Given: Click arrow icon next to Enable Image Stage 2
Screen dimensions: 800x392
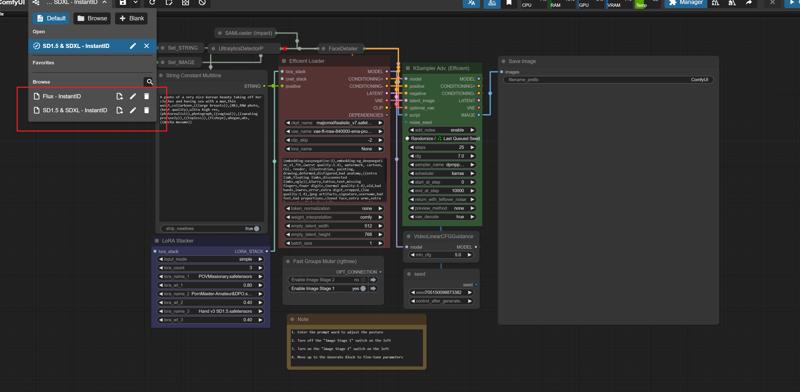Looking at the screenshot, I should click(373, 280).
